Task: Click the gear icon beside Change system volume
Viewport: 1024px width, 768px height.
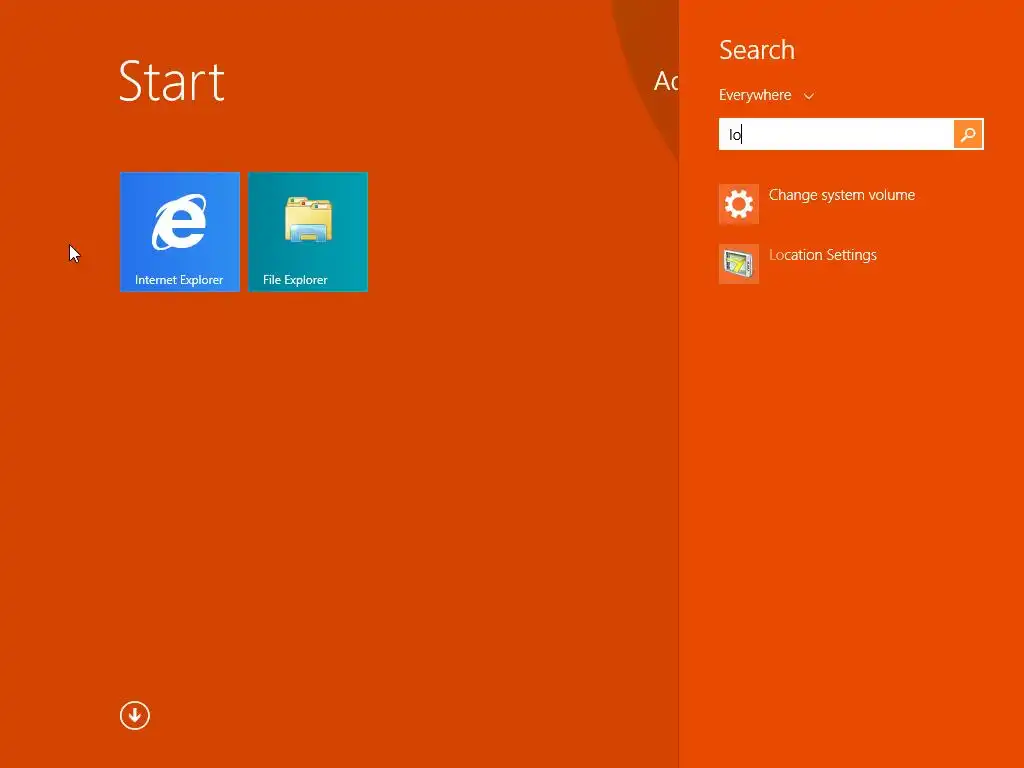Action: pyautogui.click(x=739, y=204)
